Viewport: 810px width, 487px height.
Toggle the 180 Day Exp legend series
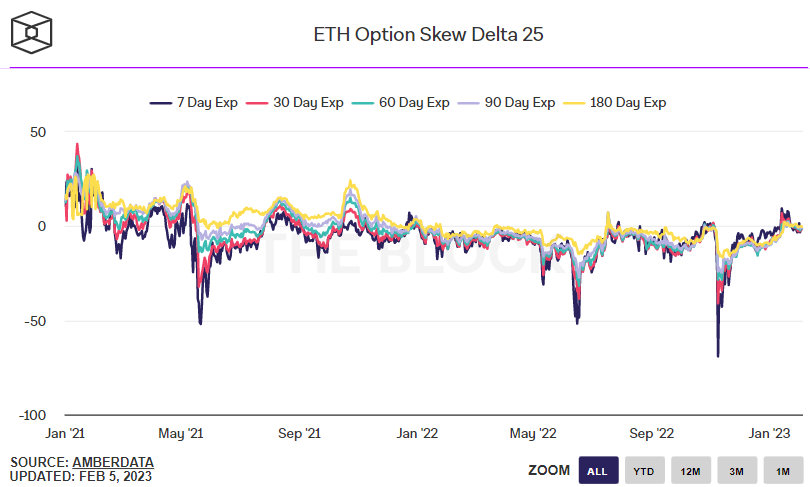614,103
